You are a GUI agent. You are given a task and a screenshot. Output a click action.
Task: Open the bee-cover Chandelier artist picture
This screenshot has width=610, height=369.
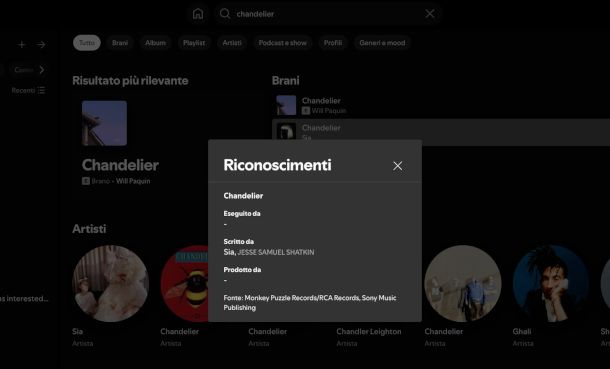[185, 283]
